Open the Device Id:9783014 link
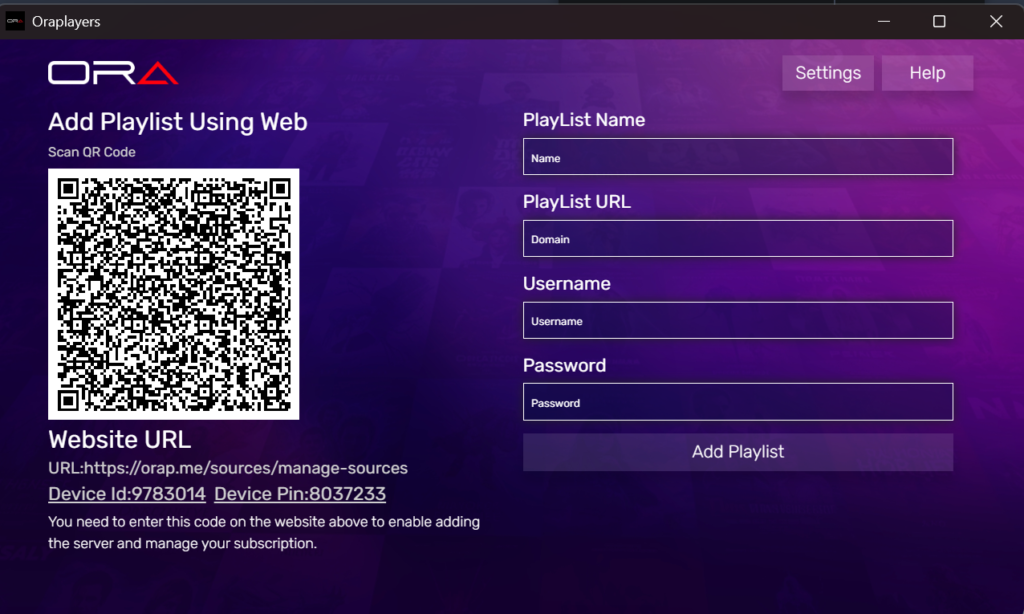Viewport: 1024px width, 614px height. [126, 493]
